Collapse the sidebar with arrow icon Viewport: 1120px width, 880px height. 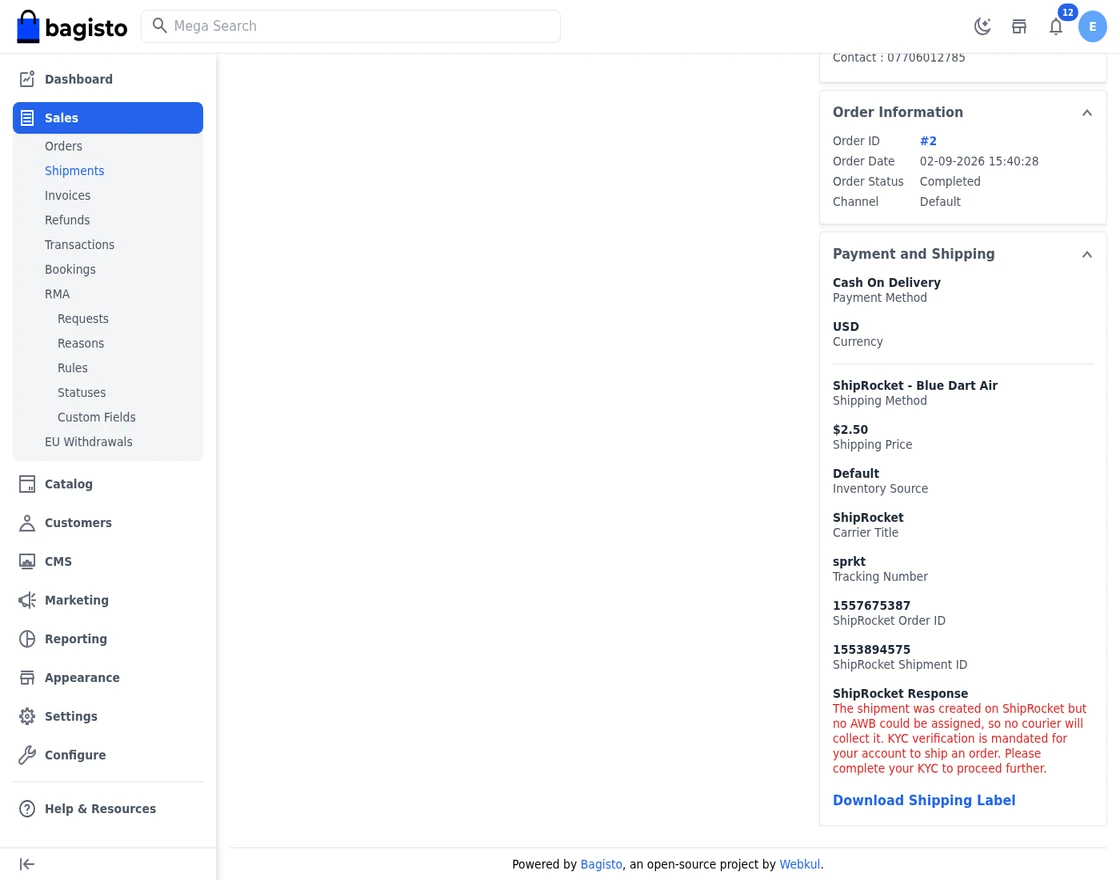coord(27,864)
